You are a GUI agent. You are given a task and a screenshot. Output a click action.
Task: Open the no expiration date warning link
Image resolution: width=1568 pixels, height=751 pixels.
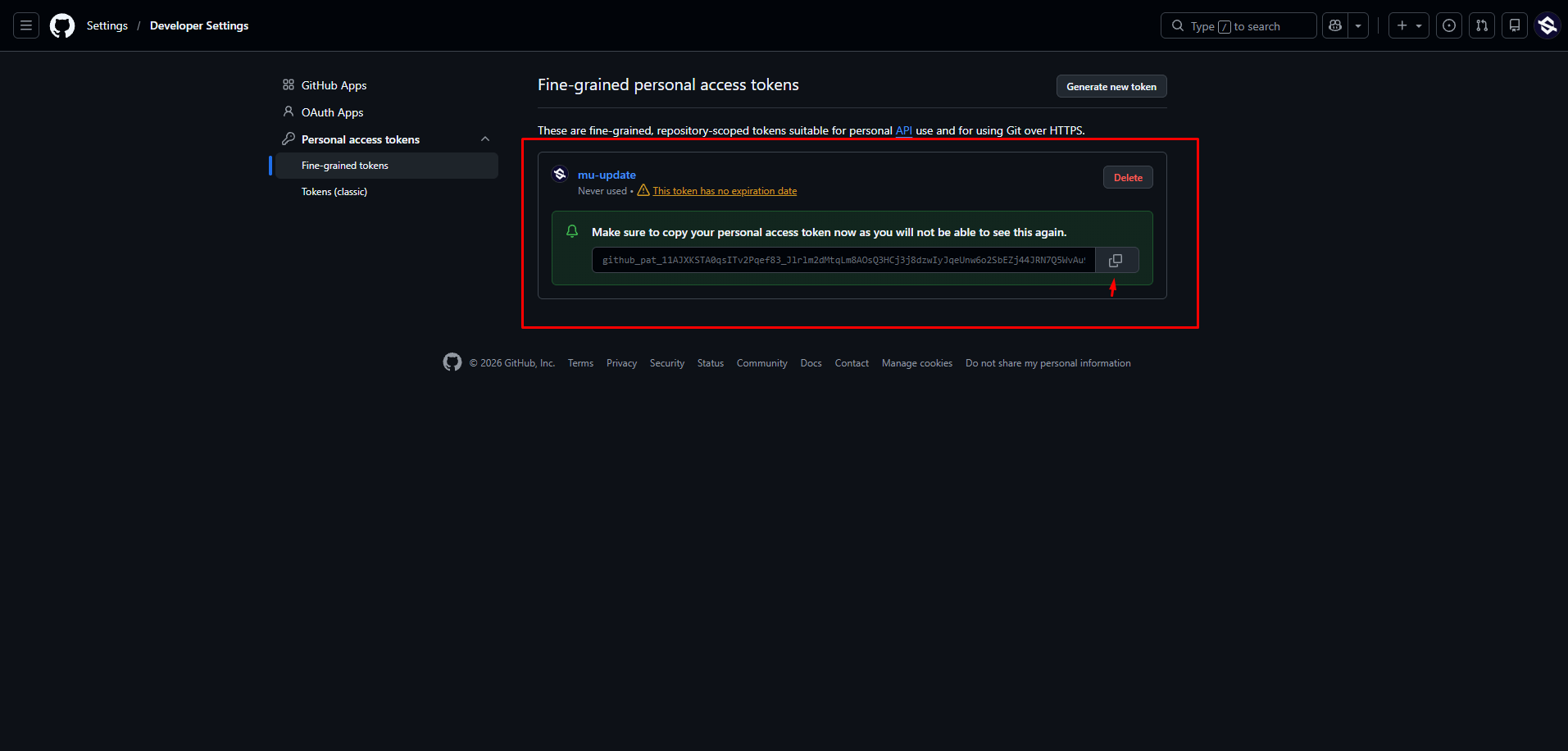pos(725,191)
